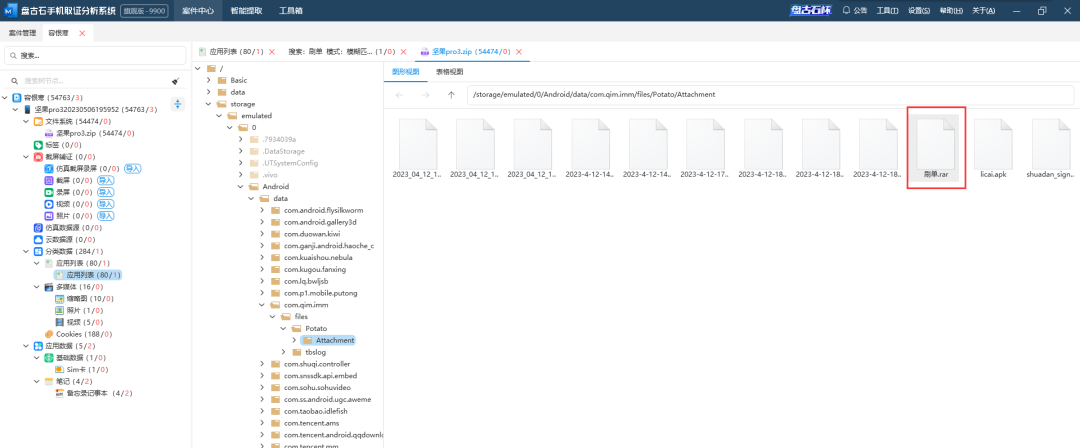Select the licai.apk file
This screenshot has width=1080, height=448.
click(993, 149)
